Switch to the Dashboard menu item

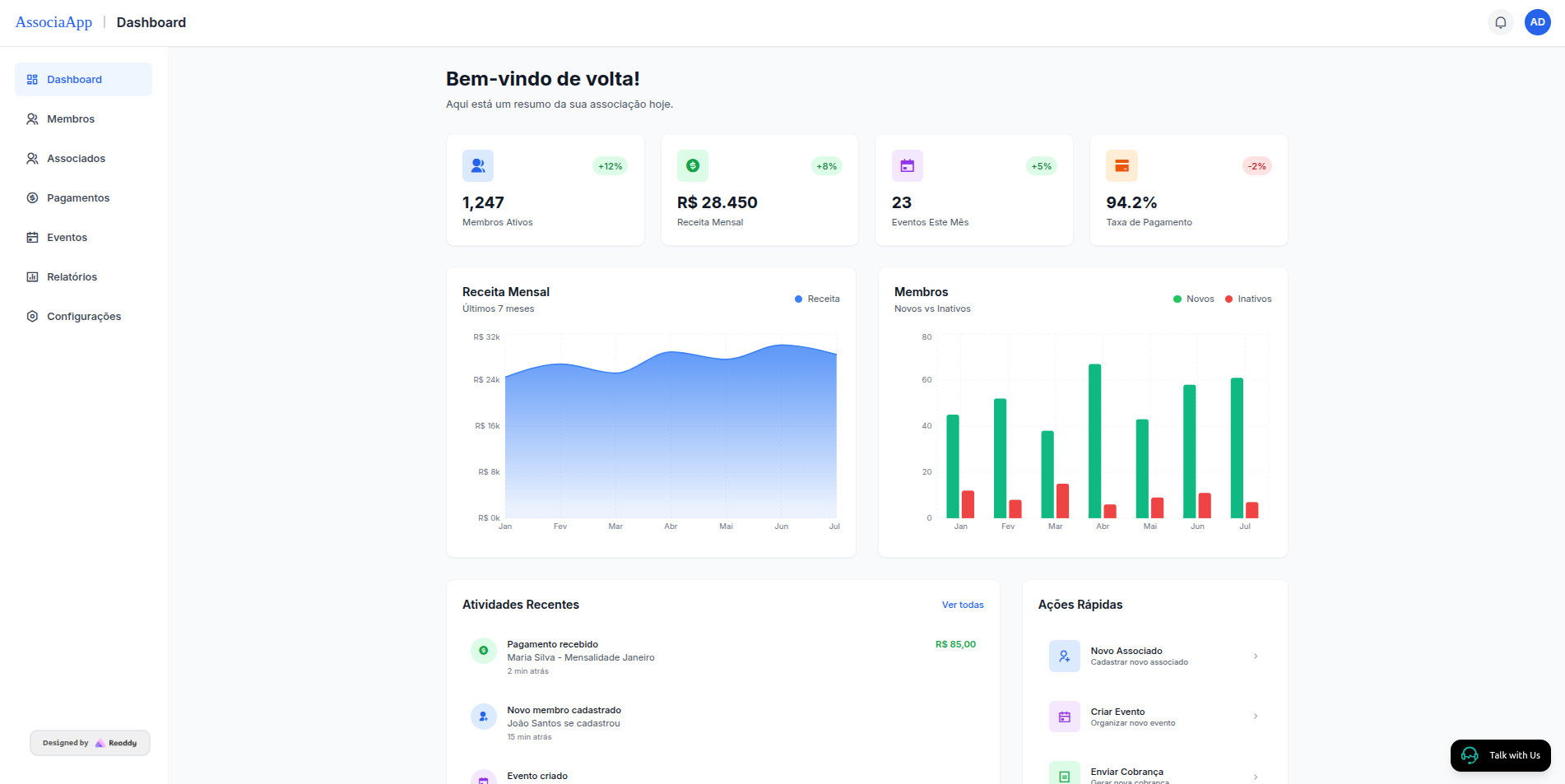(x=75, y=79)
